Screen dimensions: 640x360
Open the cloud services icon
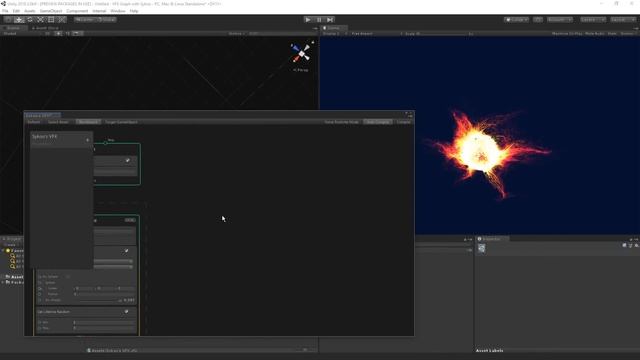[538, 20]
